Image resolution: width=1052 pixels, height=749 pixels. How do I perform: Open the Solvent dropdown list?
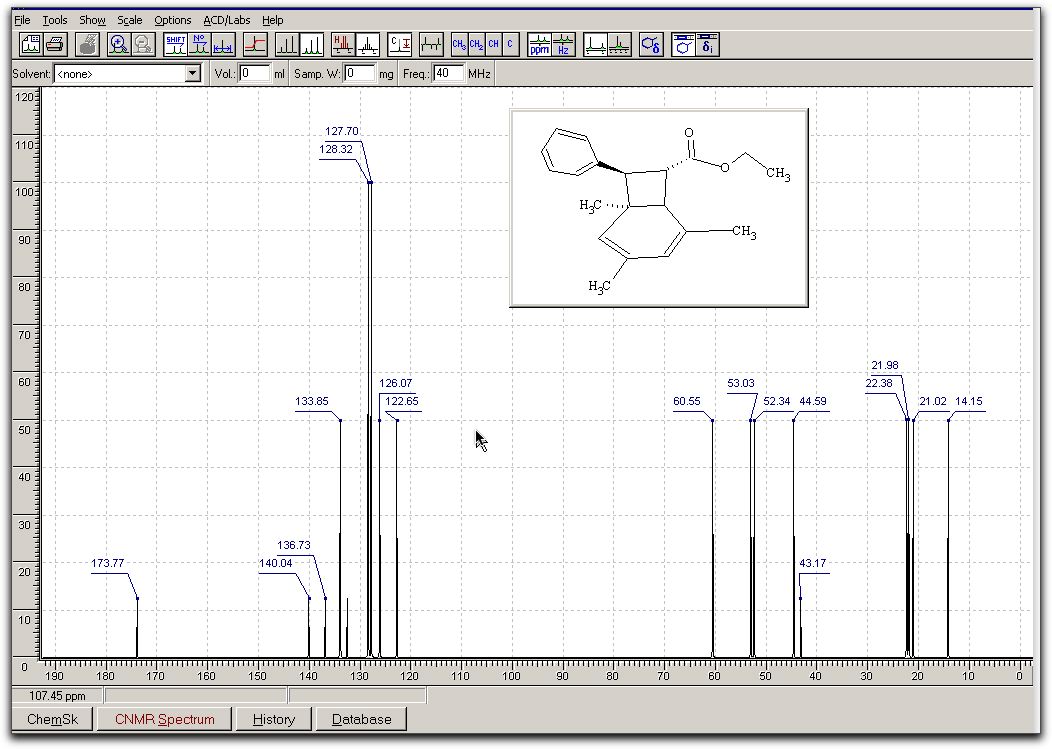pos(193,74)
